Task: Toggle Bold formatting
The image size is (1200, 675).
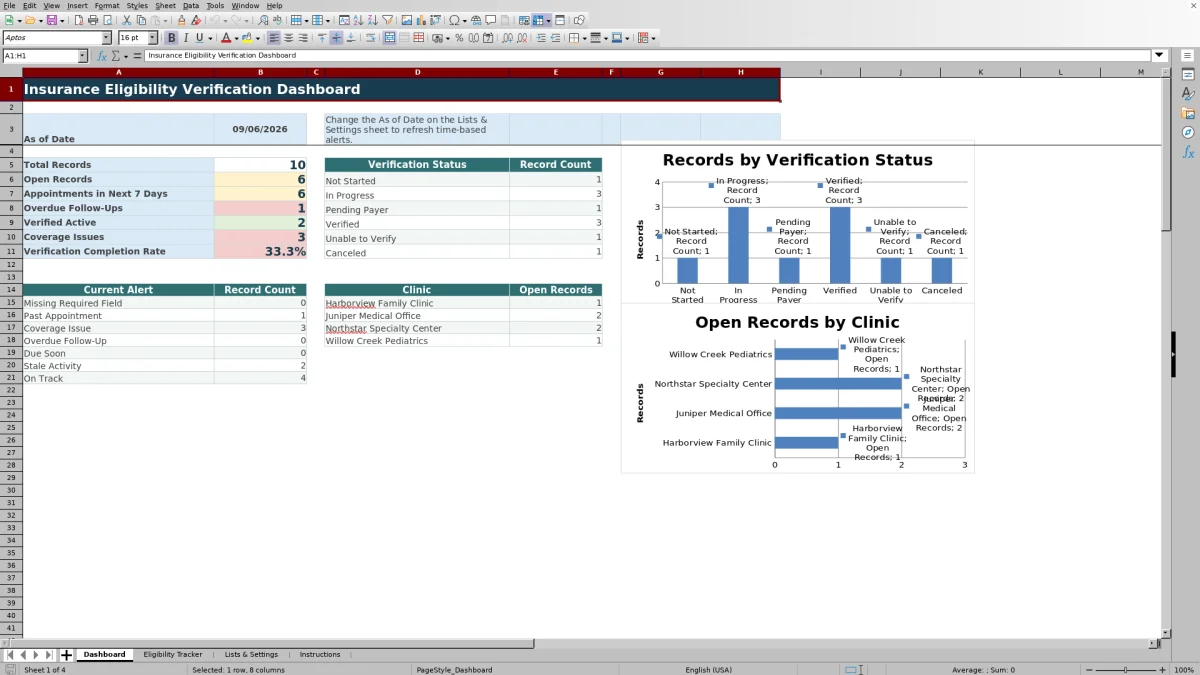Action: point(172,38)
